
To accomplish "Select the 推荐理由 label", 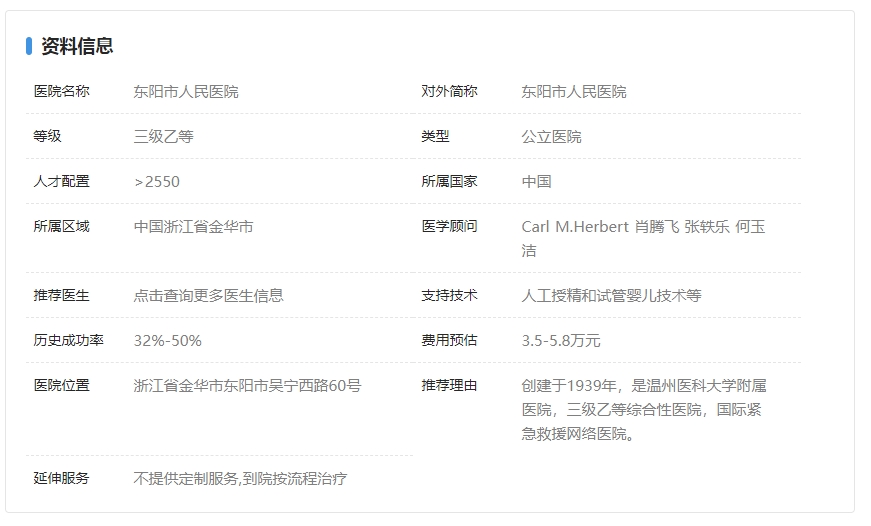I will [449, 385].
